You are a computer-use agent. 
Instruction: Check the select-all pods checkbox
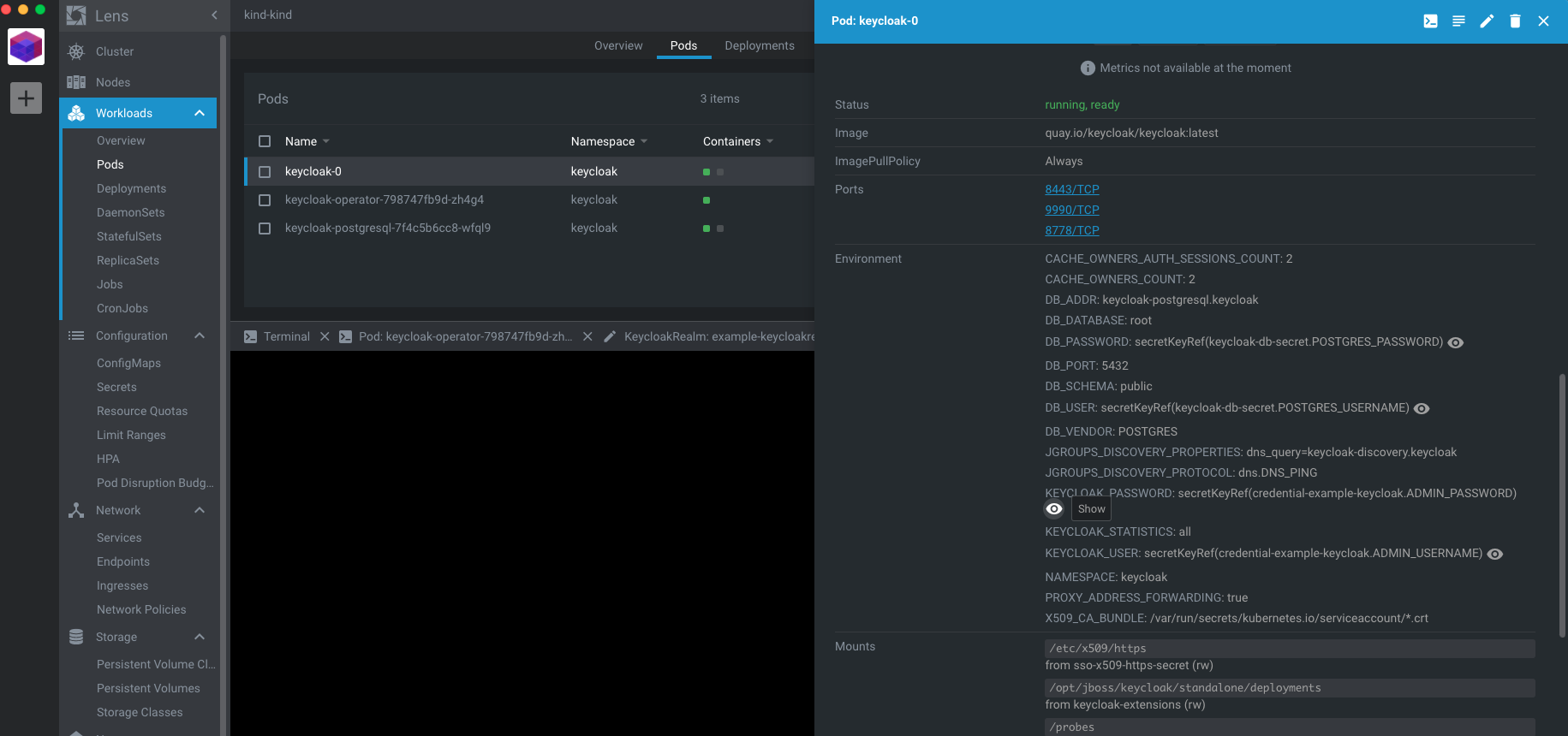(x=265, y=141)
